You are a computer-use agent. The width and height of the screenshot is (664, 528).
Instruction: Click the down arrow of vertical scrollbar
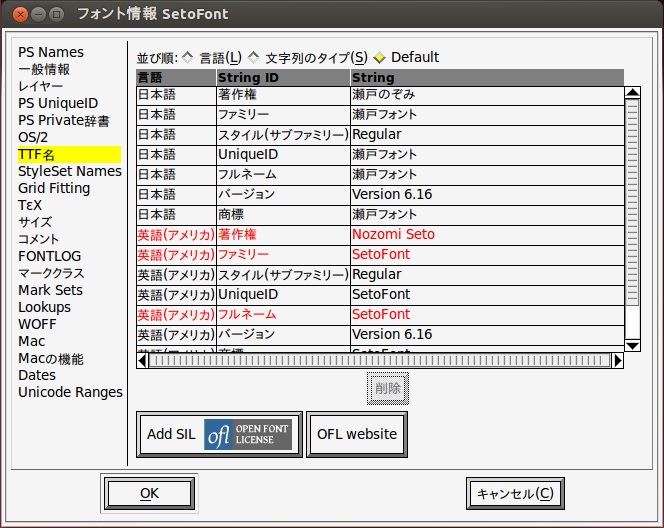pyautogui.click(x=633, y=346)
